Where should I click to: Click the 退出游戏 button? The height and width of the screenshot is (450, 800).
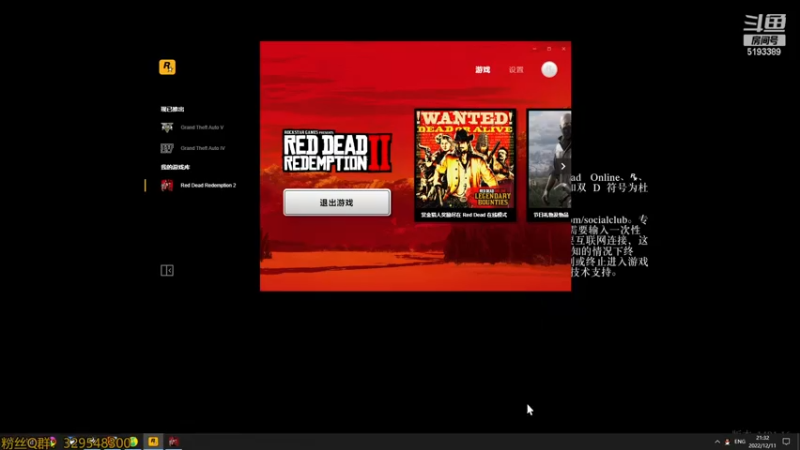click(337, 203)
